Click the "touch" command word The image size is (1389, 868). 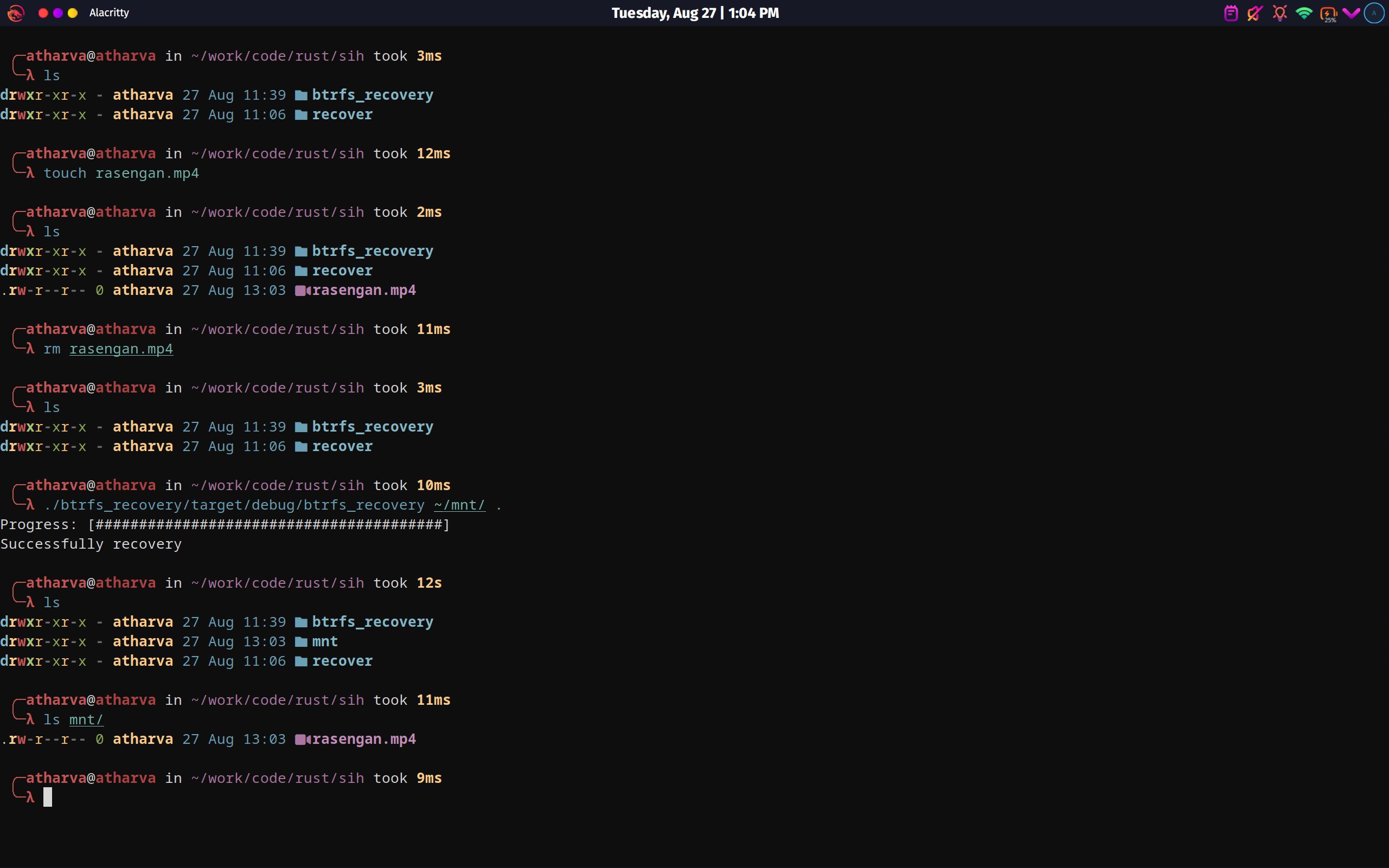(x=65, y=173)
